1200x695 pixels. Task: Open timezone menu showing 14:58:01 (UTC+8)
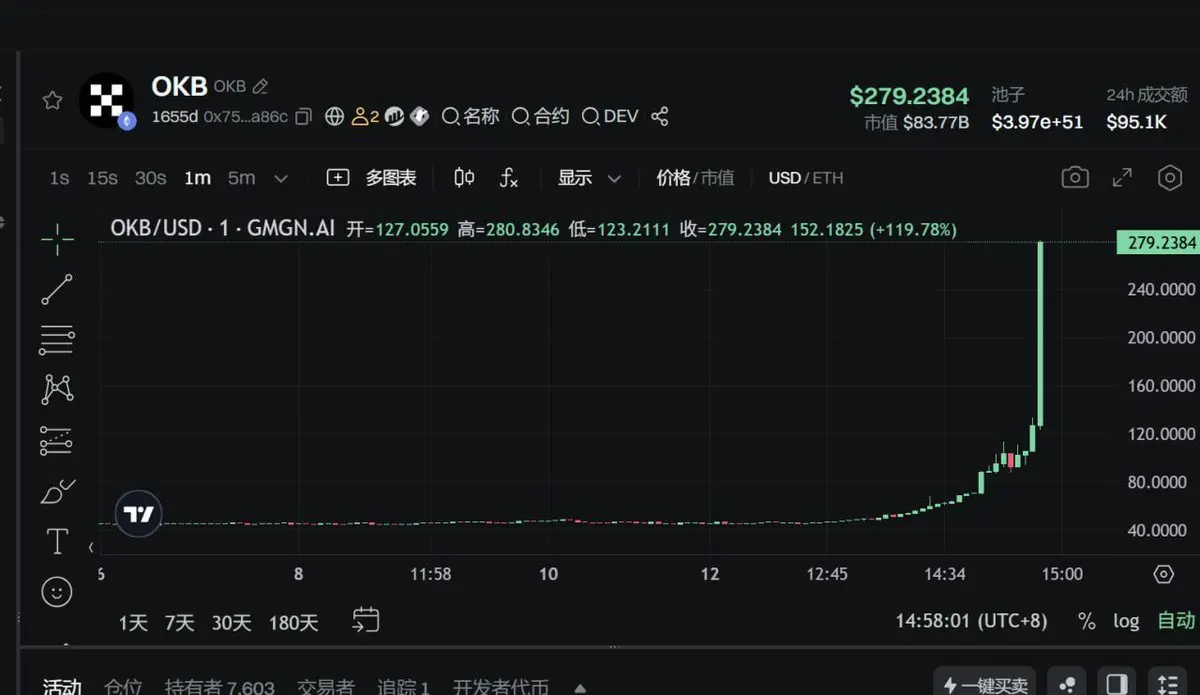tap(971, 621)
